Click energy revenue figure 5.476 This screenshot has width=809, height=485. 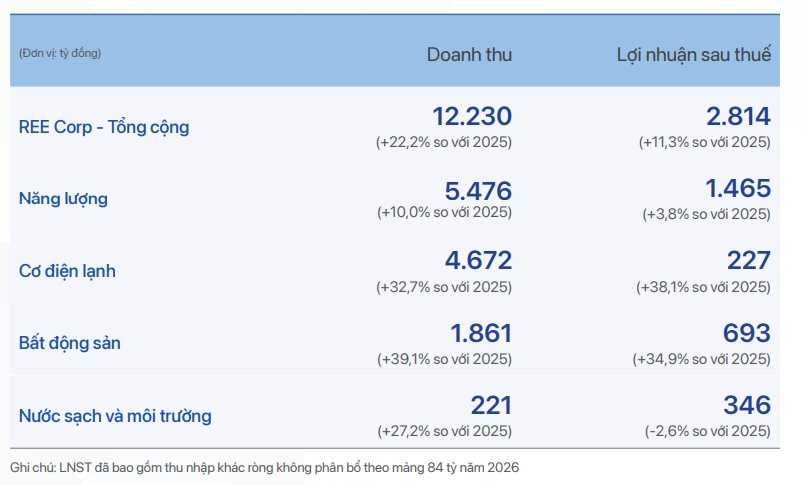pyautogui.click(x=477, y=190)
